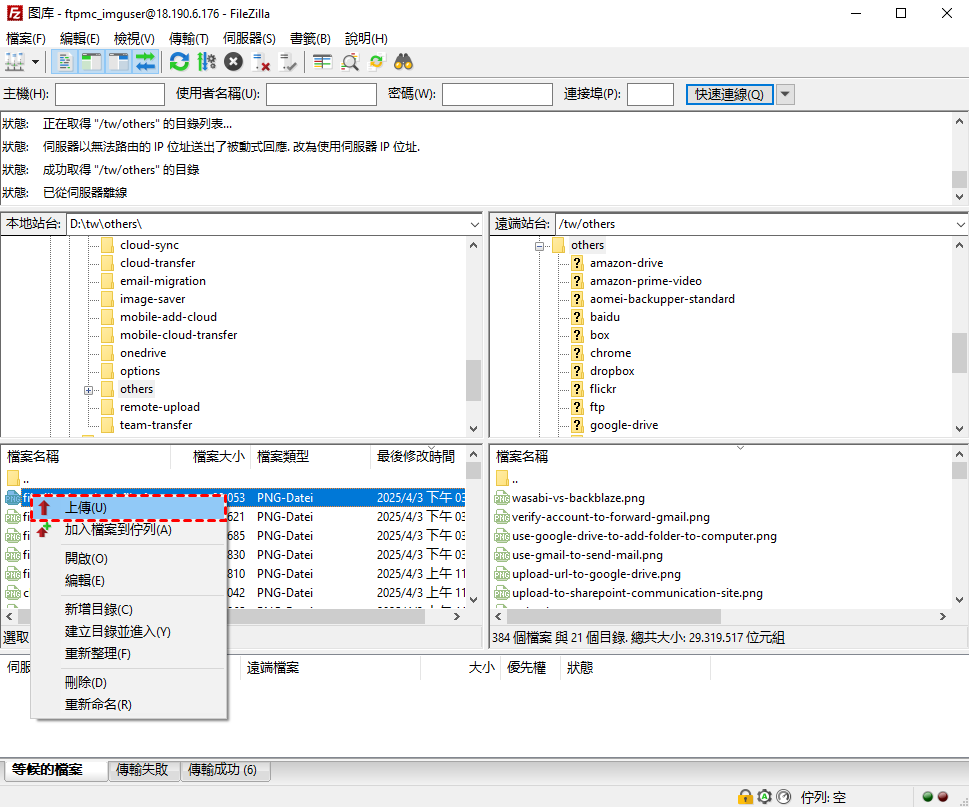This screenshot has width=969, height=807.
Task: Click the padlock encryption status icon
Action: click(x=745, y=797)
